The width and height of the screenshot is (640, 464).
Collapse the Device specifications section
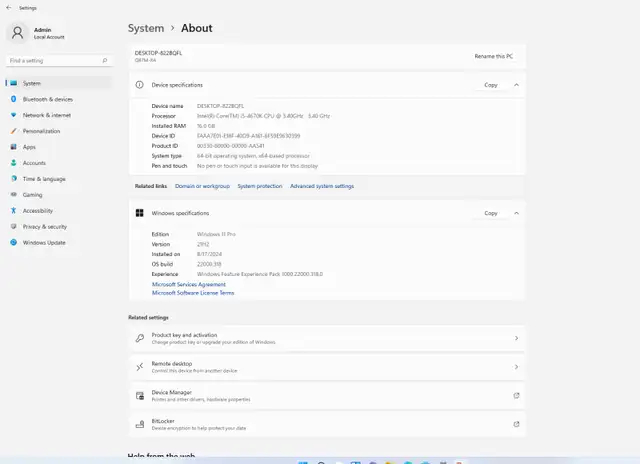516,85
